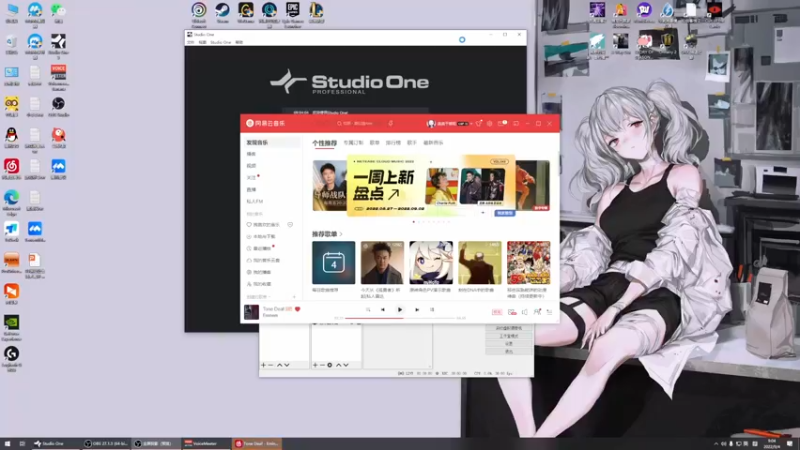The image size is (800, 450).
Task: Toggle play/pause in NetEase player
Action: tap(400, 310)
